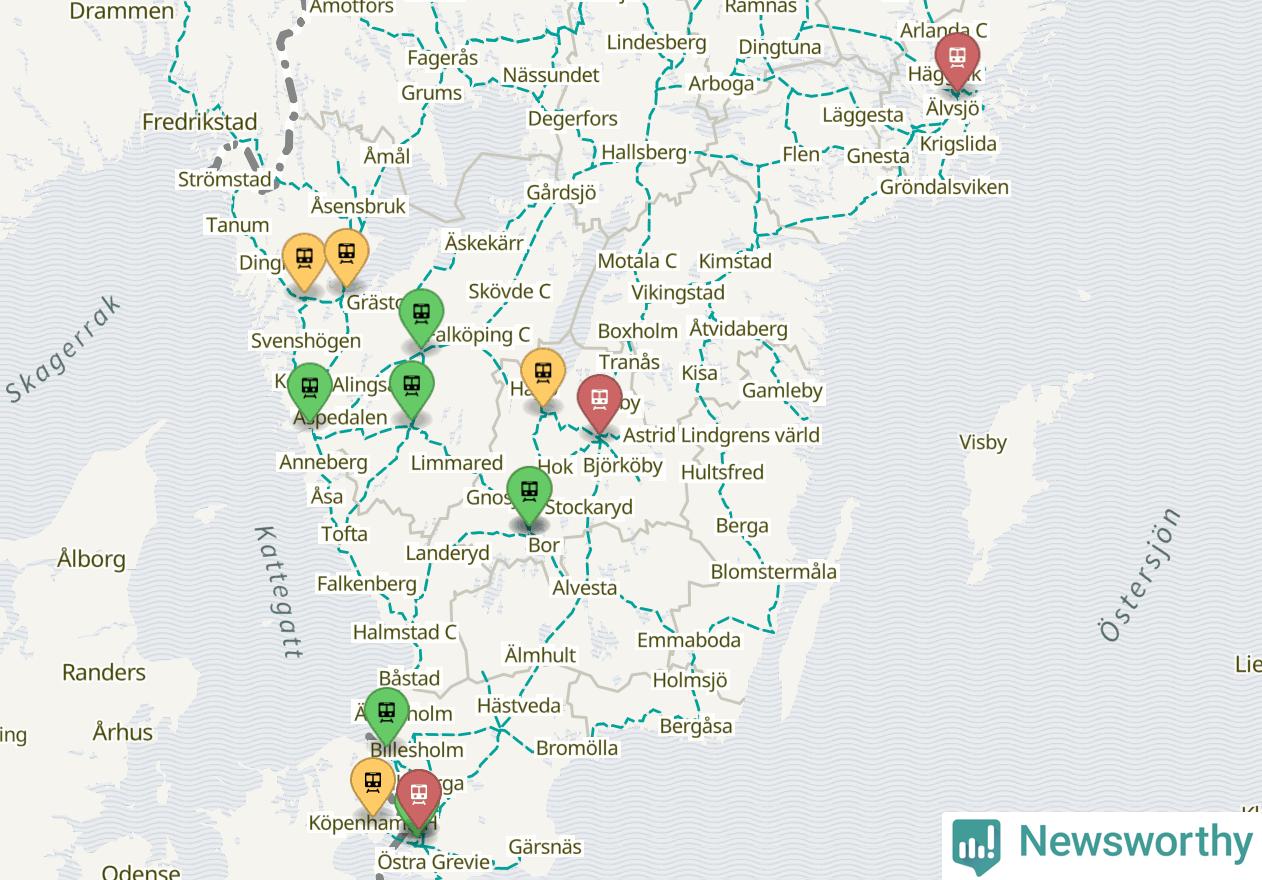This screenshot has width=1262, height=880.
Task: Click the Motala C station label
Action: (637, 260)
